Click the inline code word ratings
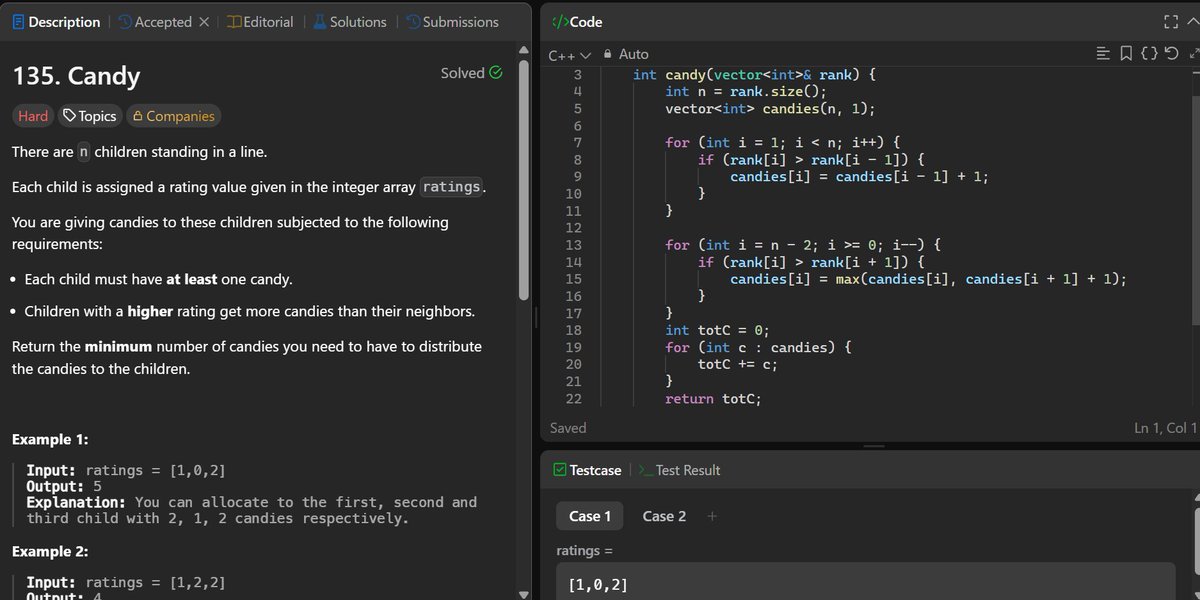 452,187
